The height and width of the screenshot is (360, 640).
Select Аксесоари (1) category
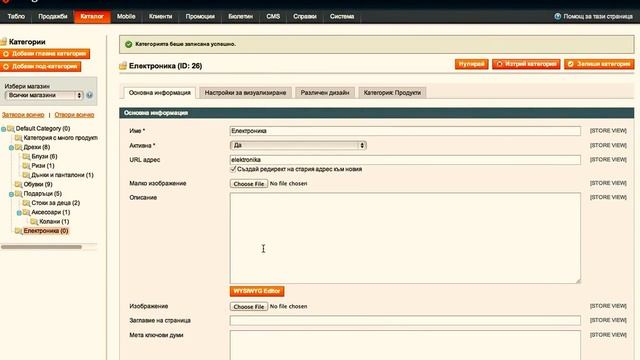tap(51, 212)
